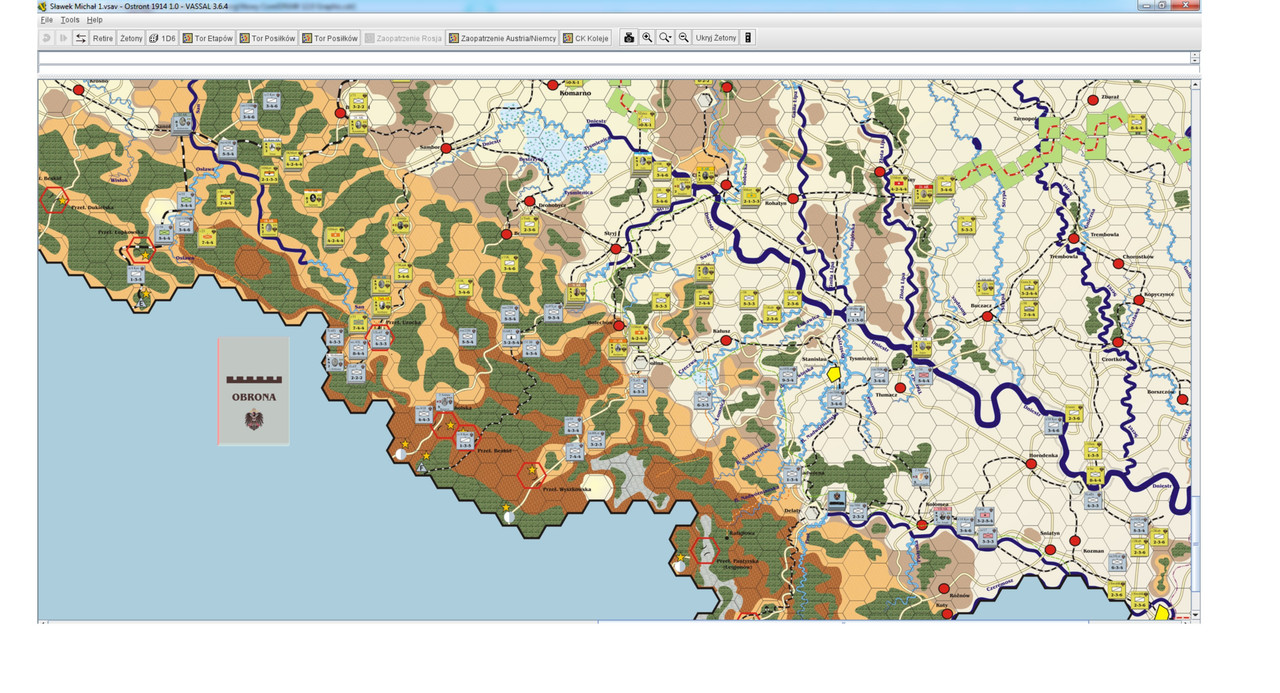This screenshot has height=693, width=1280.
Task: Click the undo last move icon
Action: coord(47,38)
